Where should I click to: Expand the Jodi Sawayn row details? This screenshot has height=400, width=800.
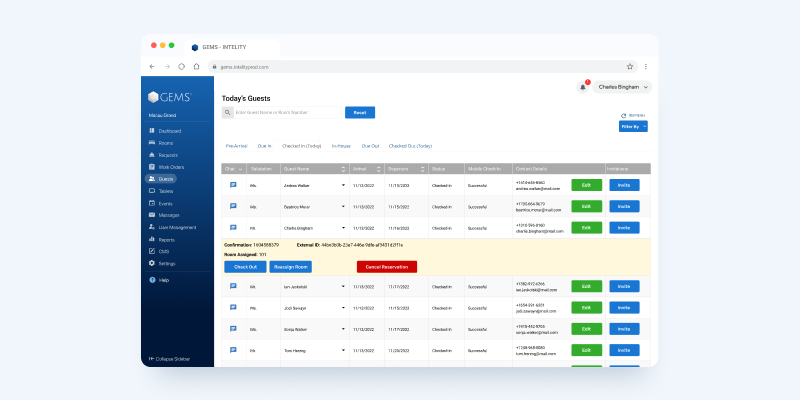(x=343, y=308)
